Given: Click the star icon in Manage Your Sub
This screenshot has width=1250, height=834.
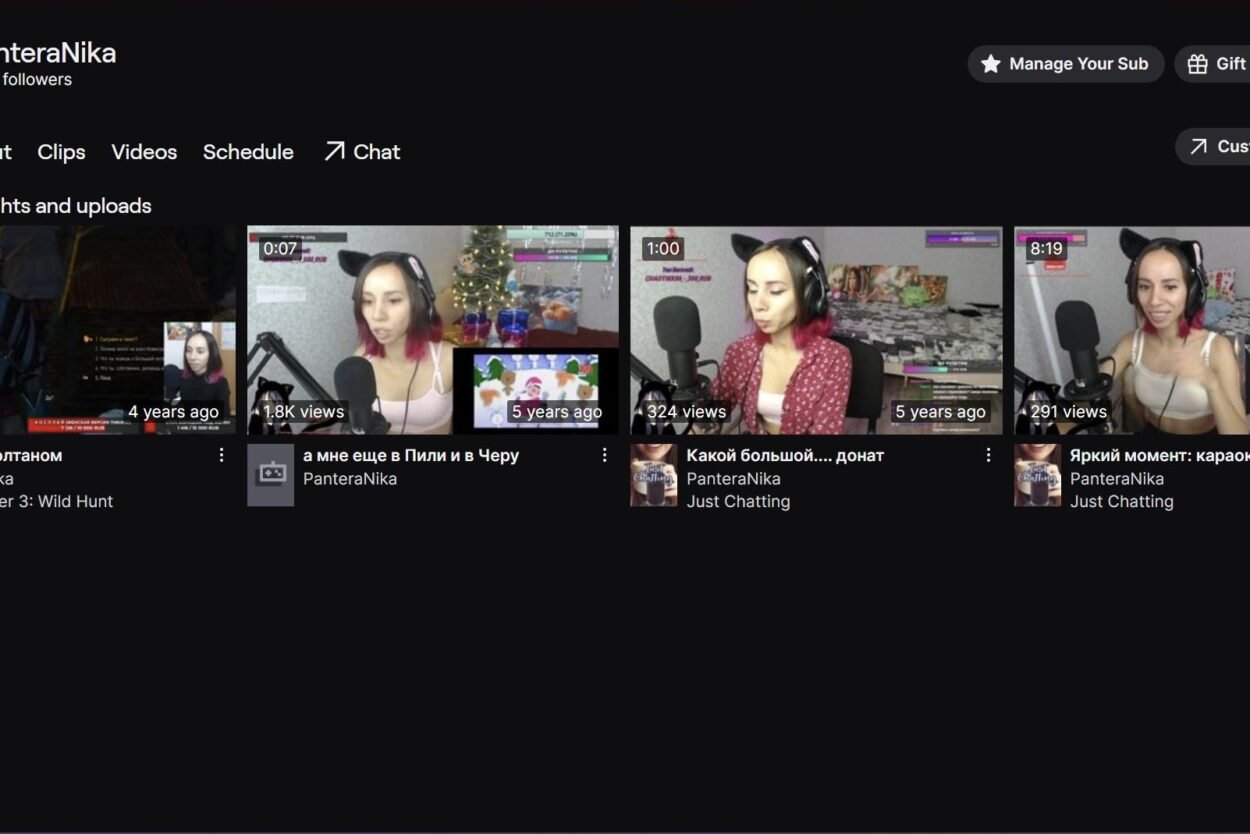Looking at the screenshot, I should coord(990,64).
